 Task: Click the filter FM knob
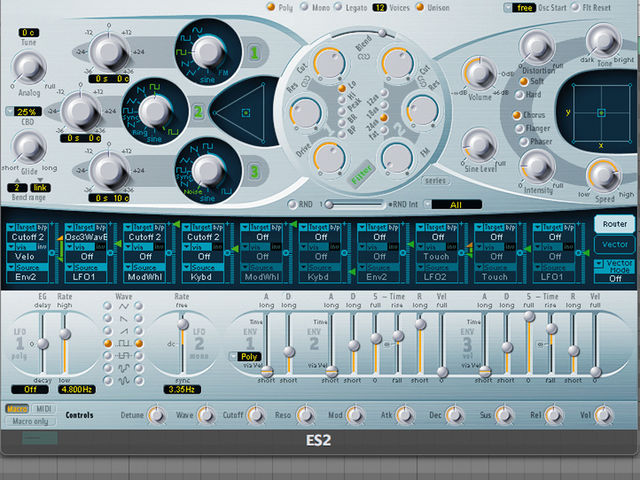point(397,158)
